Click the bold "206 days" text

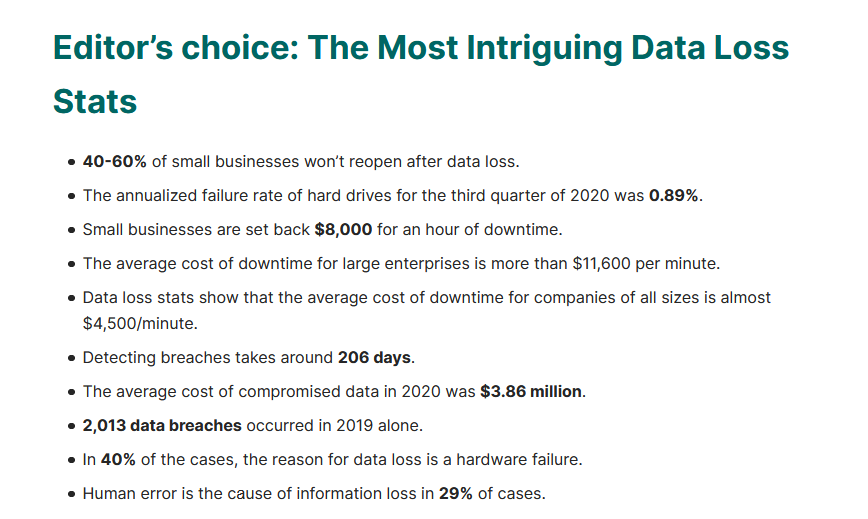click(x=375, y=357)
